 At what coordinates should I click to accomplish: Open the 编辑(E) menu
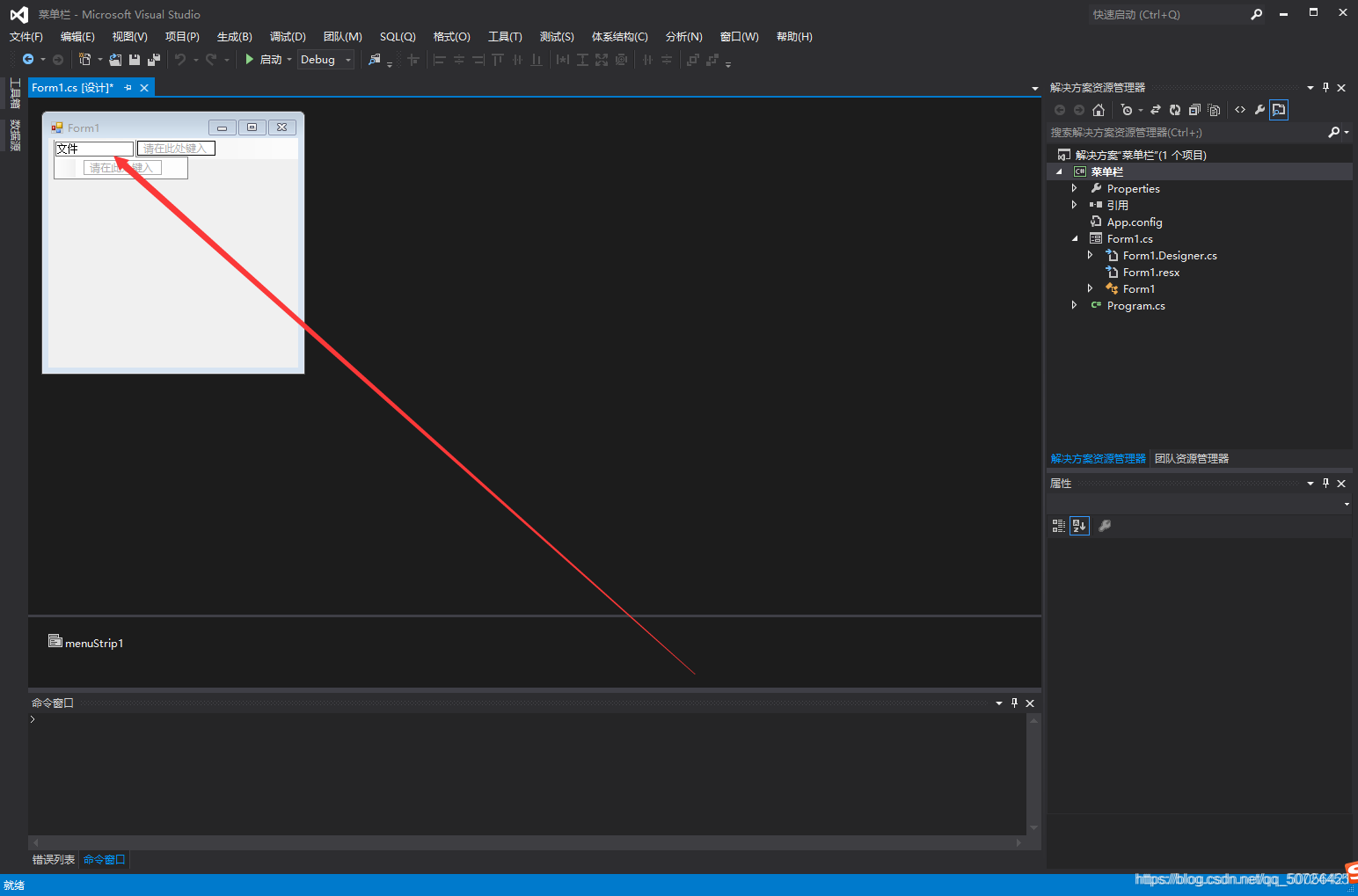[77, 36]
